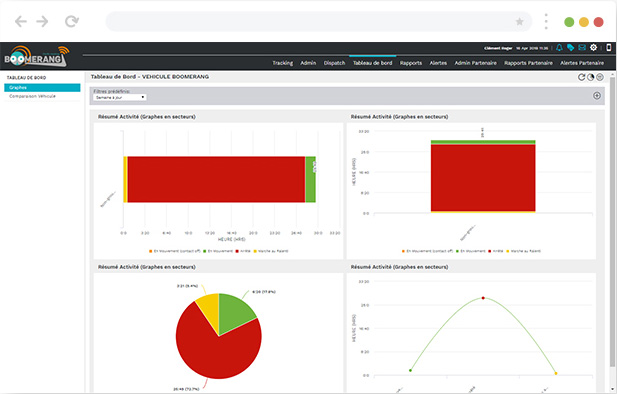This screenshot has width=617, height=394.
Task: Click the red peak point on line chart
Action: click(483, 298)
